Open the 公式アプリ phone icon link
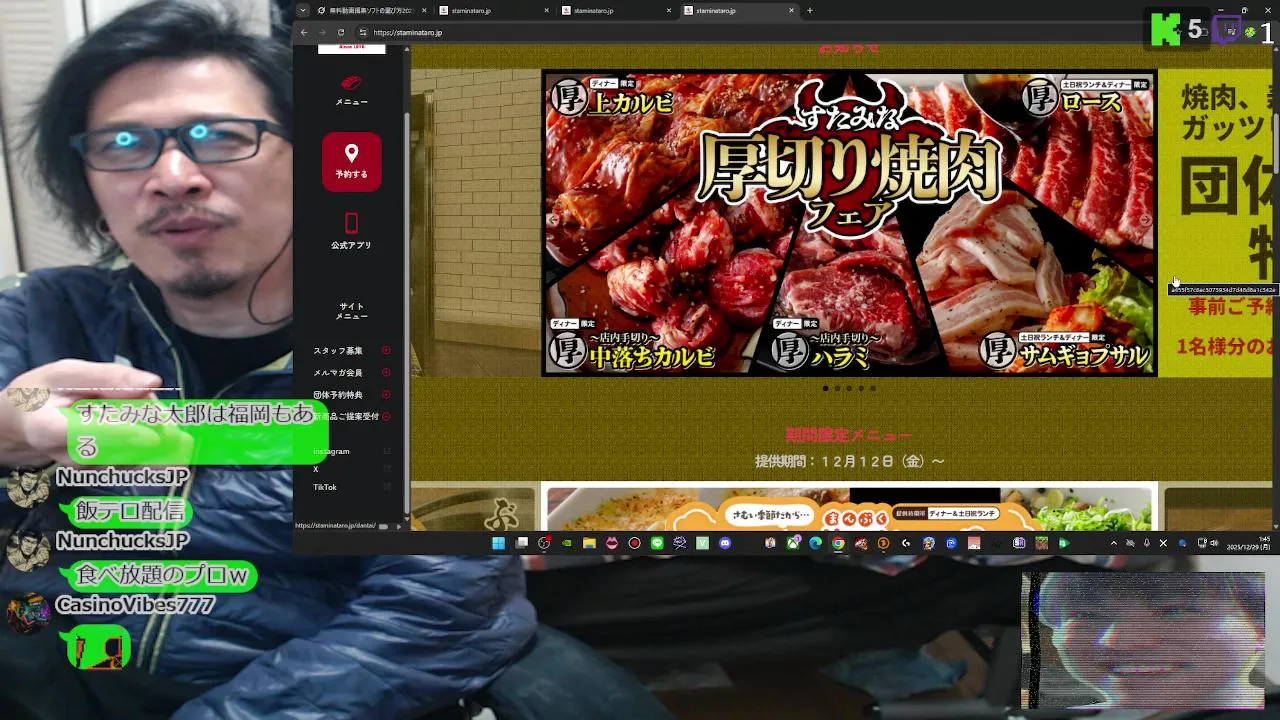The height and width of the screenshot is (720, 1280). [x=351, y=222]
